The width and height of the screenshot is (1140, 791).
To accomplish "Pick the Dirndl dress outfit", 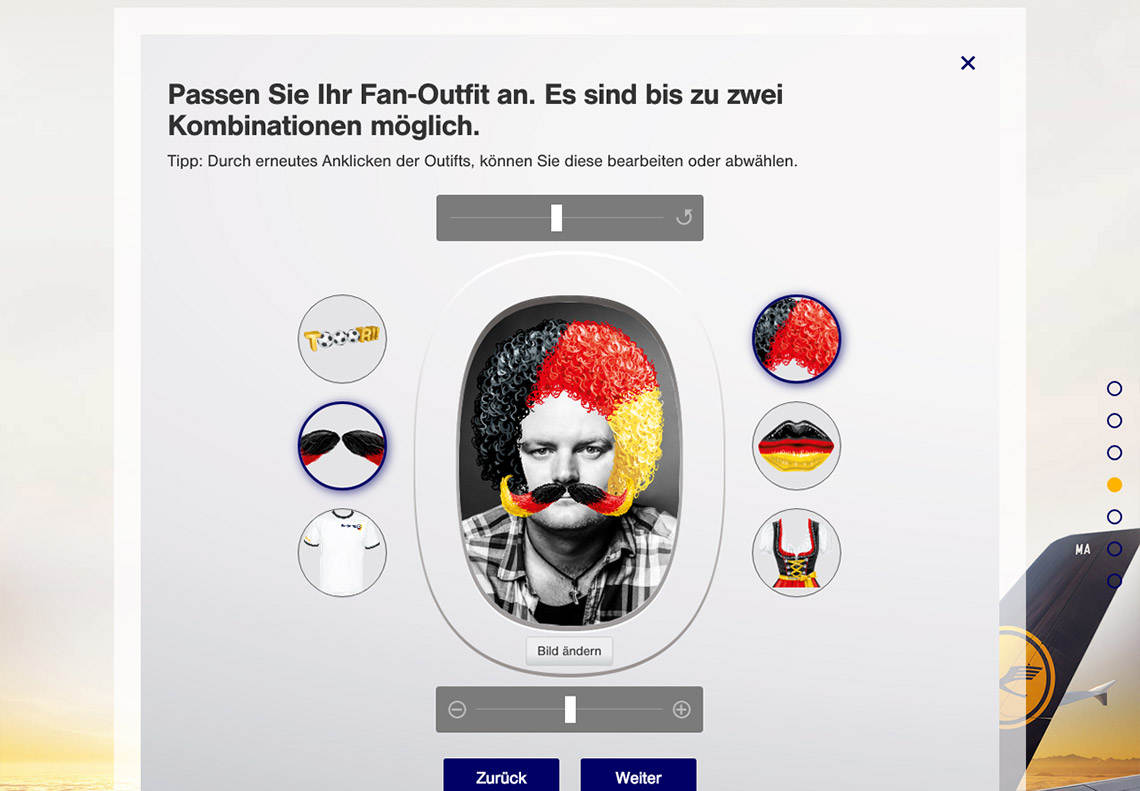I will [x=796, y=553].
